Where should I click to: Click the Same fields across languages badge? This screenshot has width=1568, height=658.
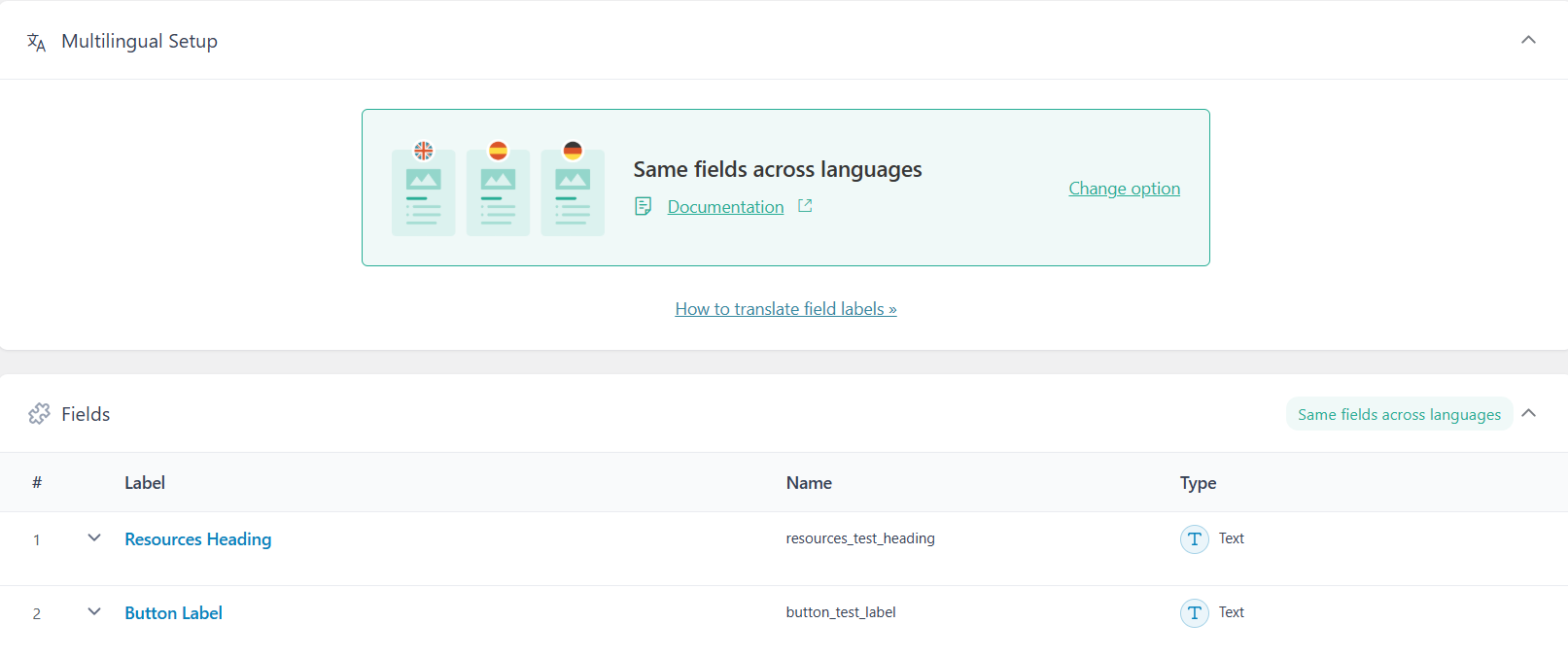coord(1398,414)
